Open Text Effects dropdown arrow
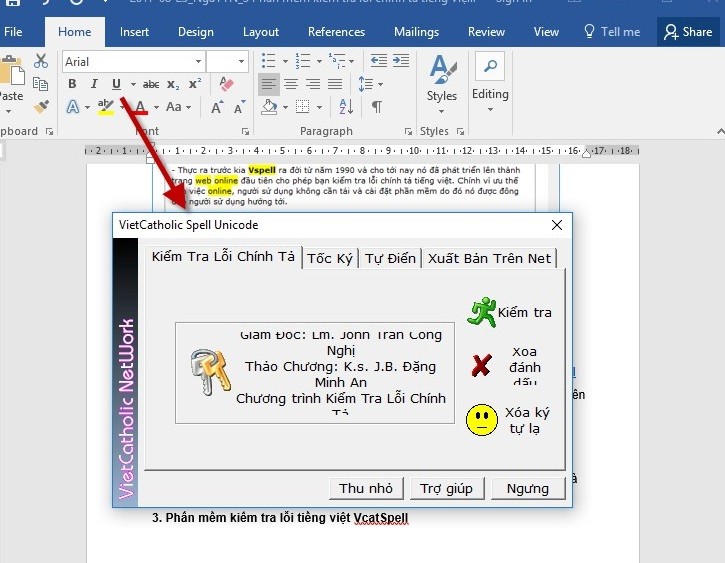 point(87,108)
